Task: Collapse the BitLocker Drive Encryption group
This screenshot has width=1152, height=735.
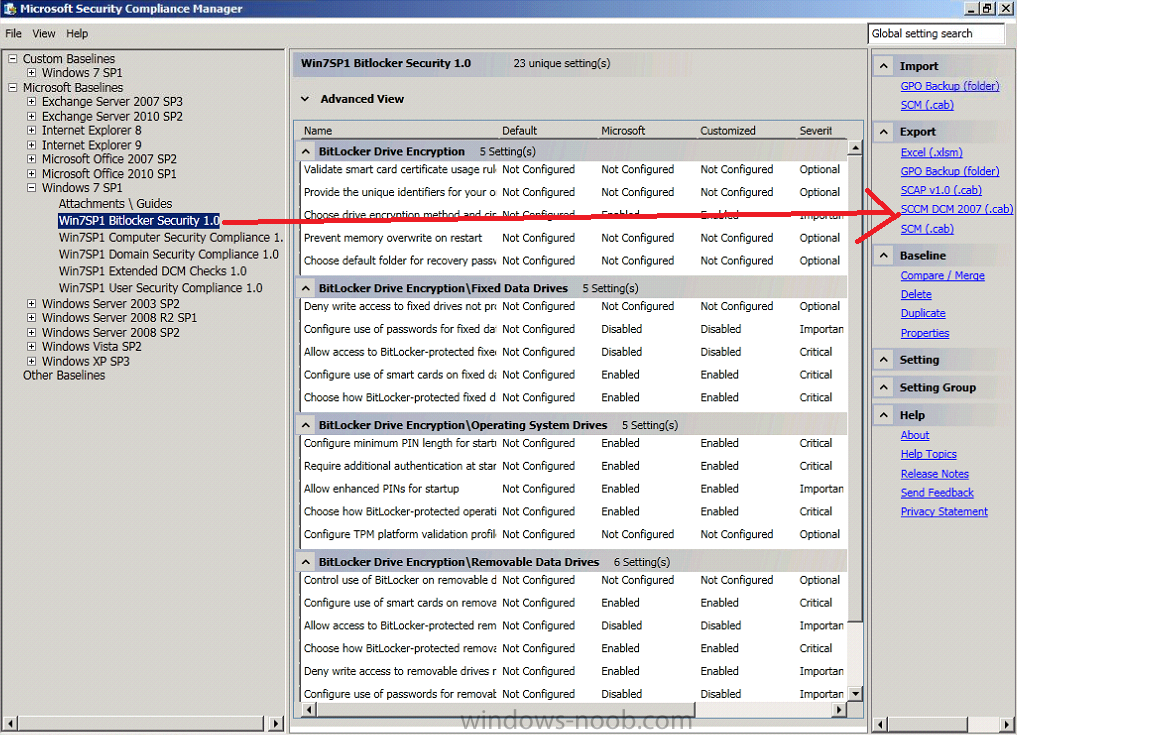Action: 306,151
